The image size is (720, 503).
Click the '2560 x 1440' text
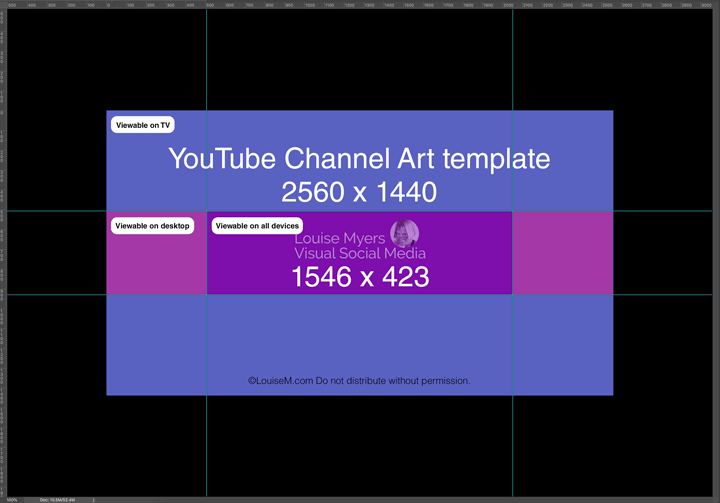pyautogui.click(x=359, y=192)
